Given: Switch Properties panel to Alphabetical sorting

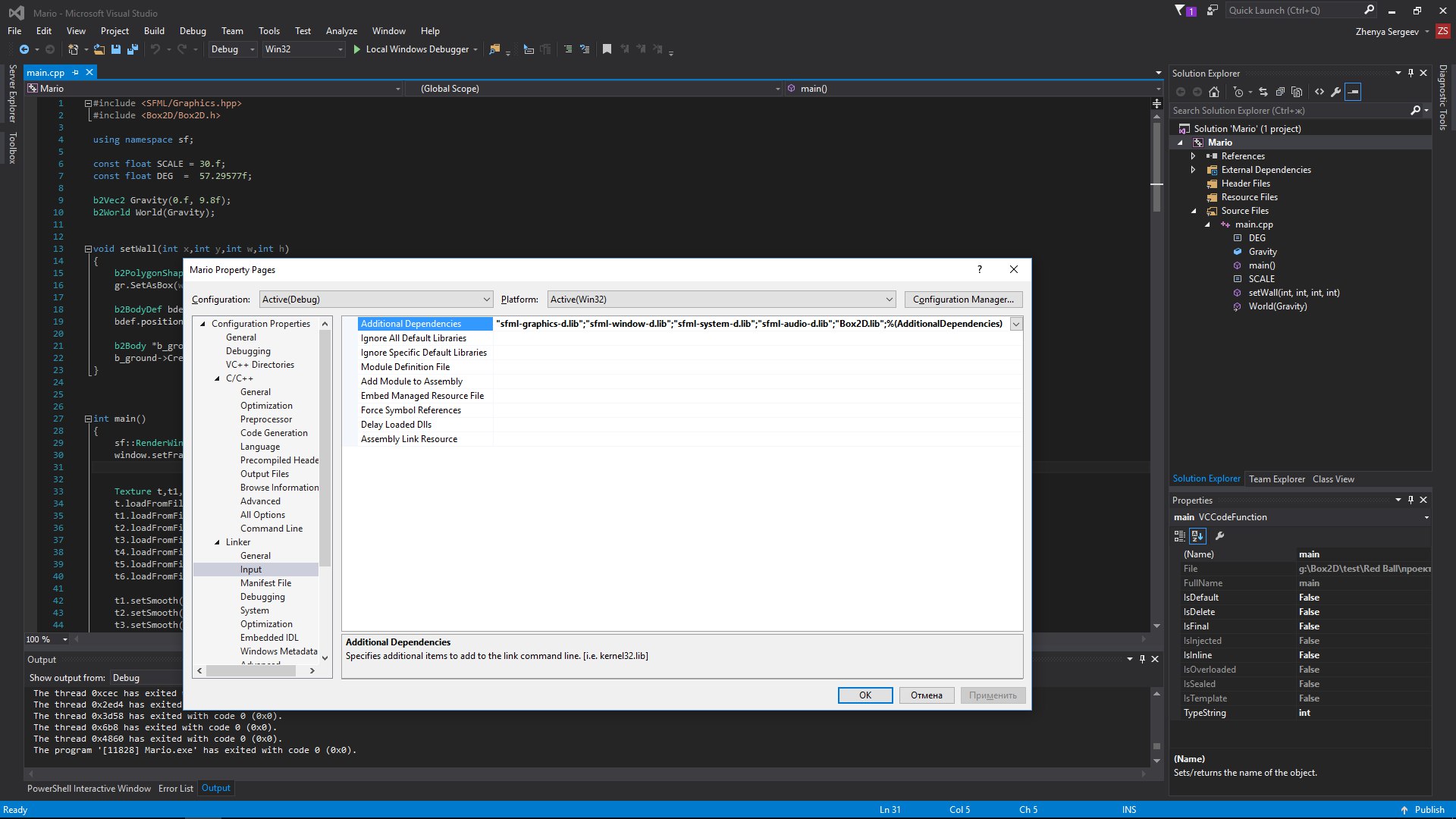Looking at the screenshot, I should coord(1197,536).
